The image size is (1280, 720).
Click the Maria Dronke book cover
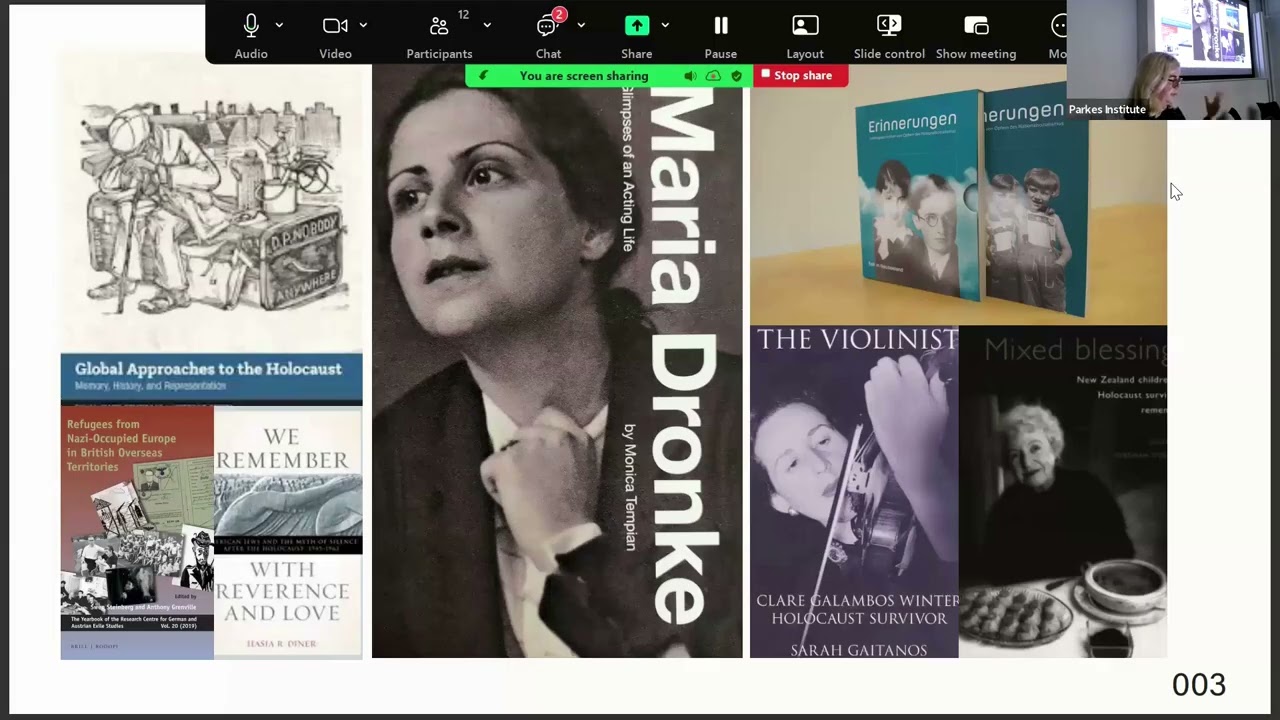[557, 361]
